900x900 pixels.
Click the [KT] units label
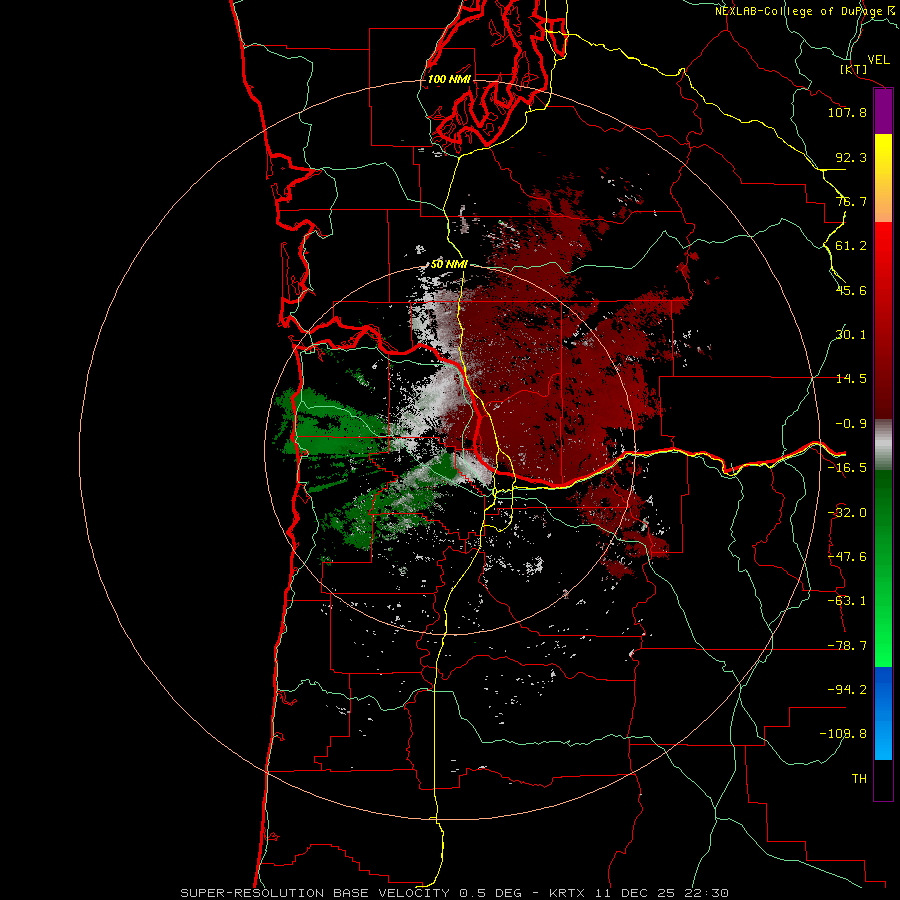pyautogui.click(x=853, y=69)
